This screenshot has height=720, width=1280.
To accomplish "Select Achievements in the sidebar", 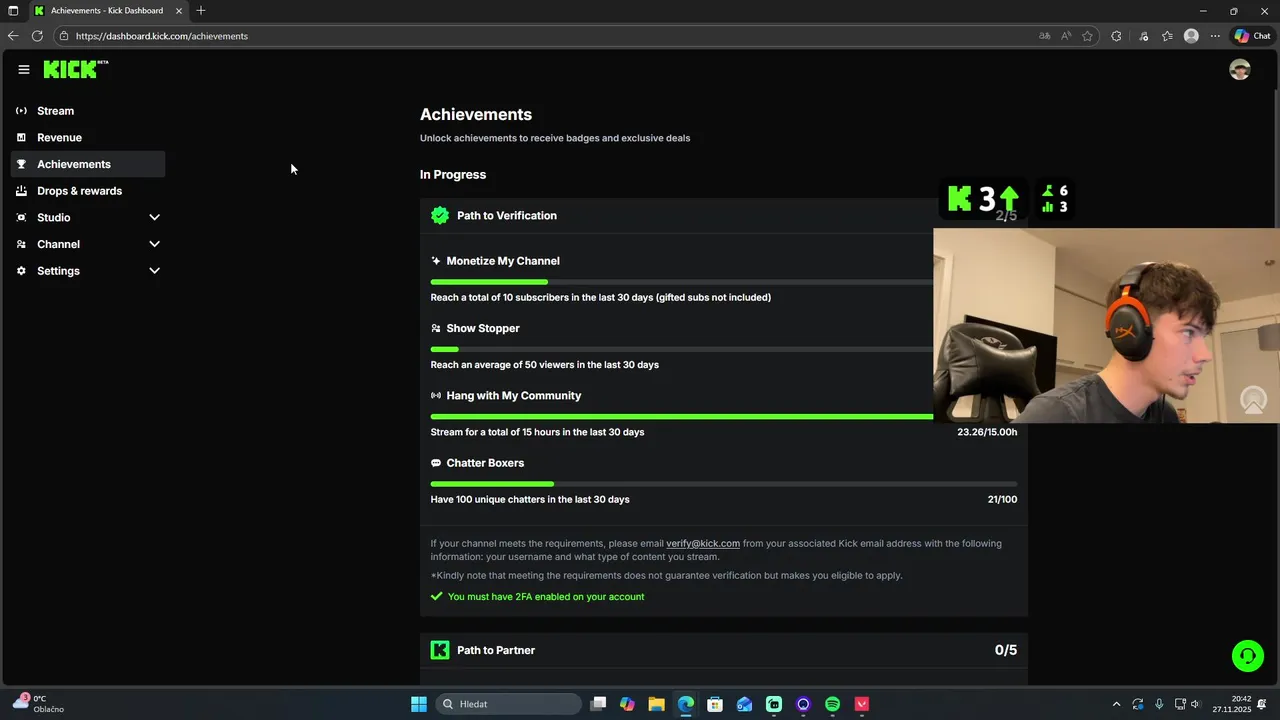I will (x=88, y=164).
